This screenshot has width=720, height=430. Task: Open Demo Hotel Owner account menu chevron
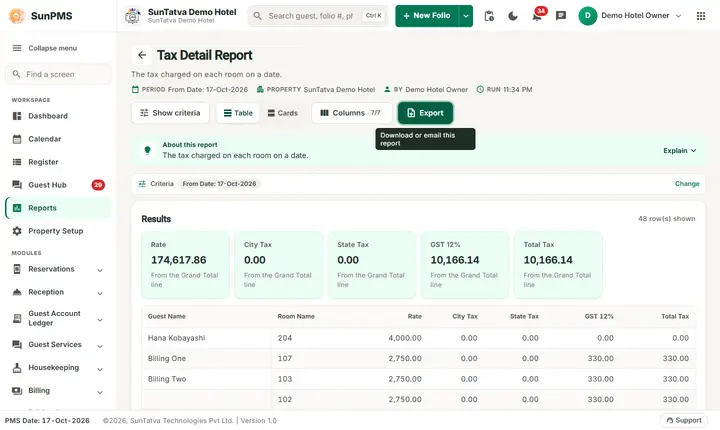pos(678,16)
